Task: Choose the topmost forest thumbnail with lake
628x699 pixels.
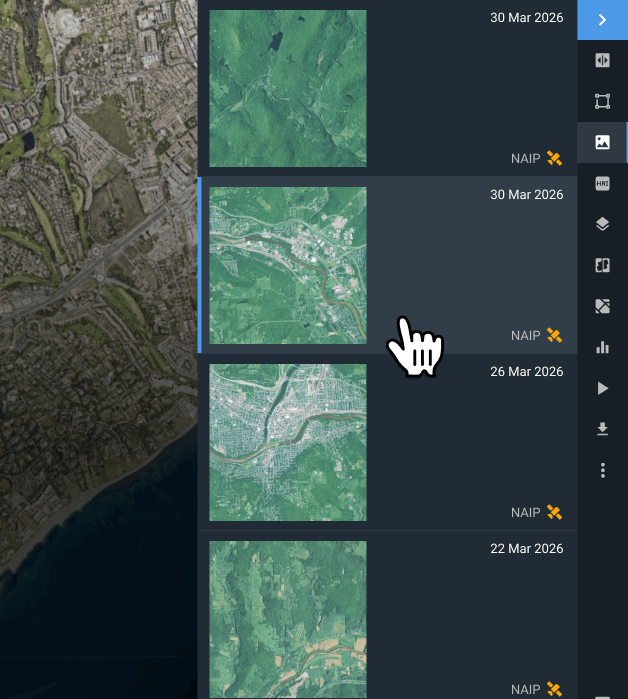Action: pyautogui.click(x=288, y=88)
